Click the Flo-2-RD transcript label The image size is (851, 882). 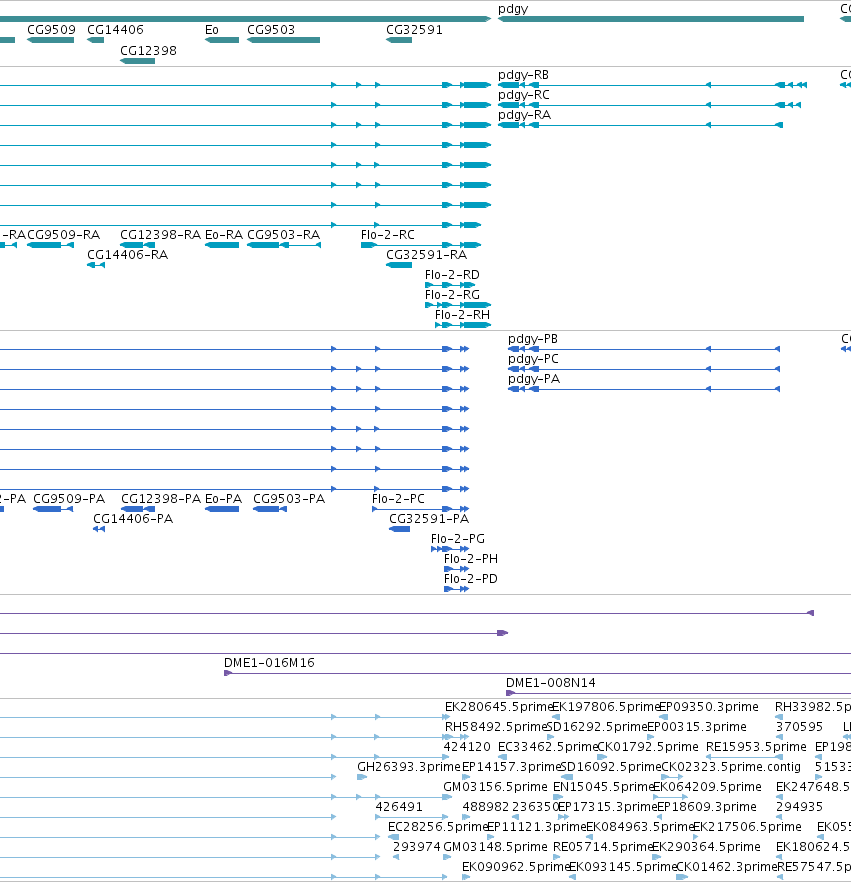point(452,275)
